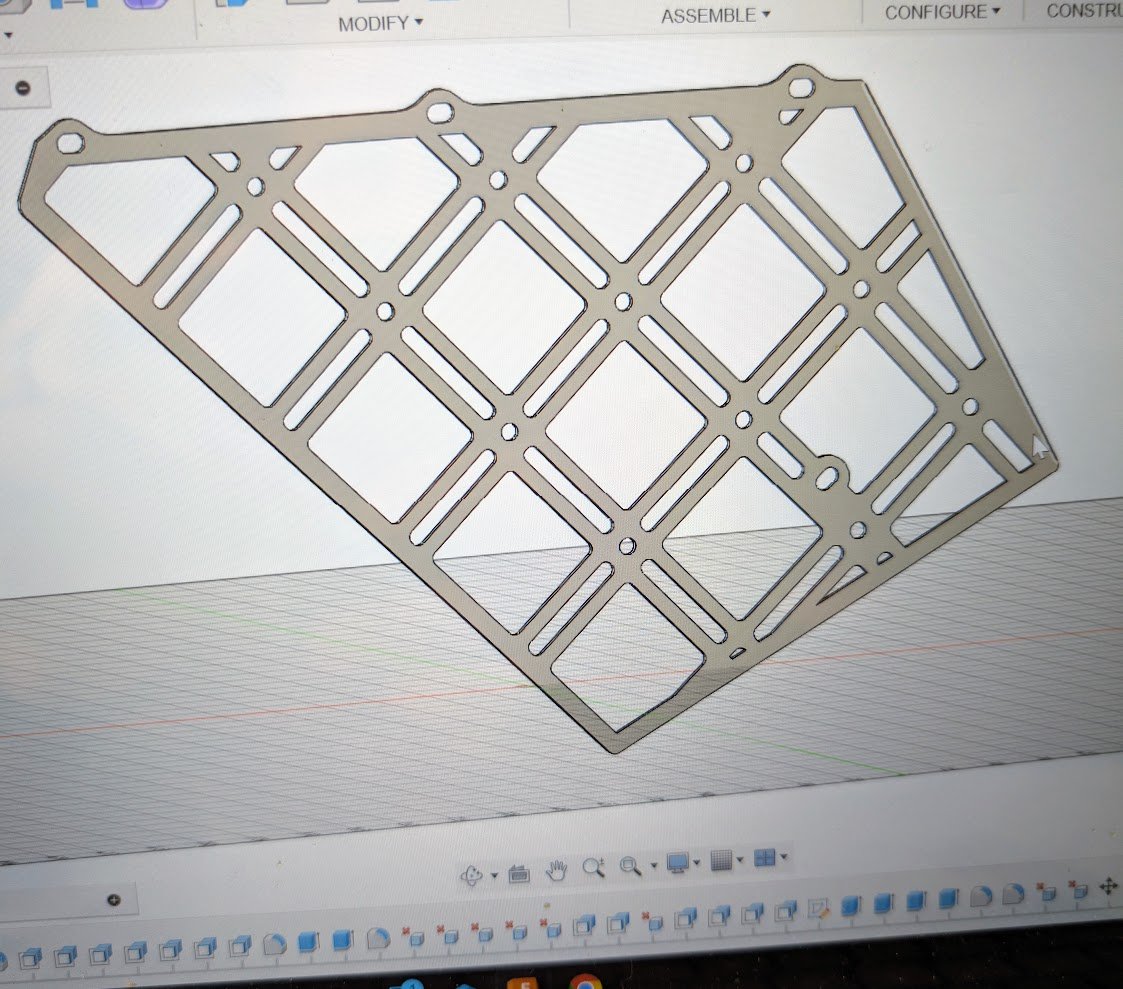Viewport: 1123px width, 989px height.
Task: Click the Display Settings monitor icon
Action: click(x=678, y=862)
